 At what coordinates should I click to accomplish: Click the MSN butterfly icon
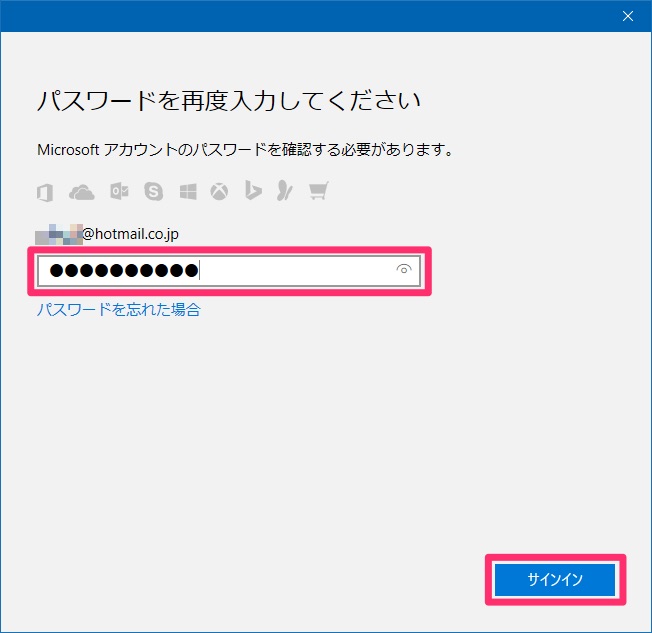tap(285, 190)
